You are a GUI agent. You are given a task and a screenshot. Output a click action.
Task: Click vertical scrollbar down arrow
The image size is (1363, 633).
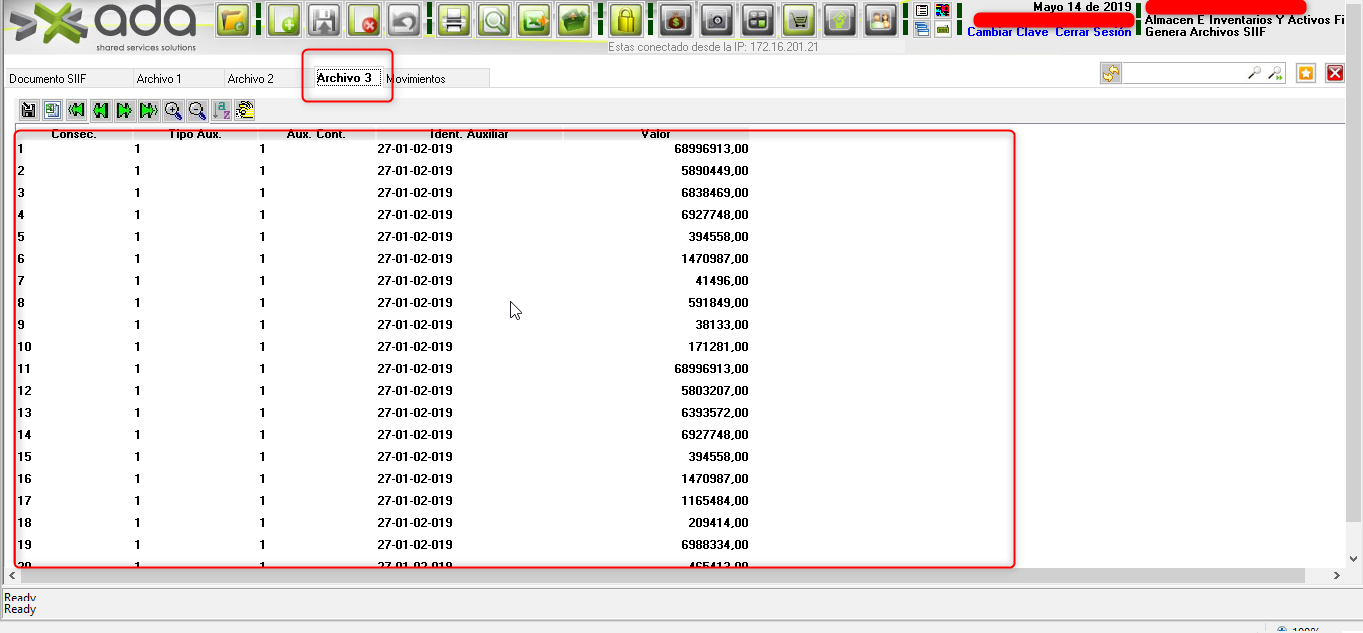point(1354,559)
